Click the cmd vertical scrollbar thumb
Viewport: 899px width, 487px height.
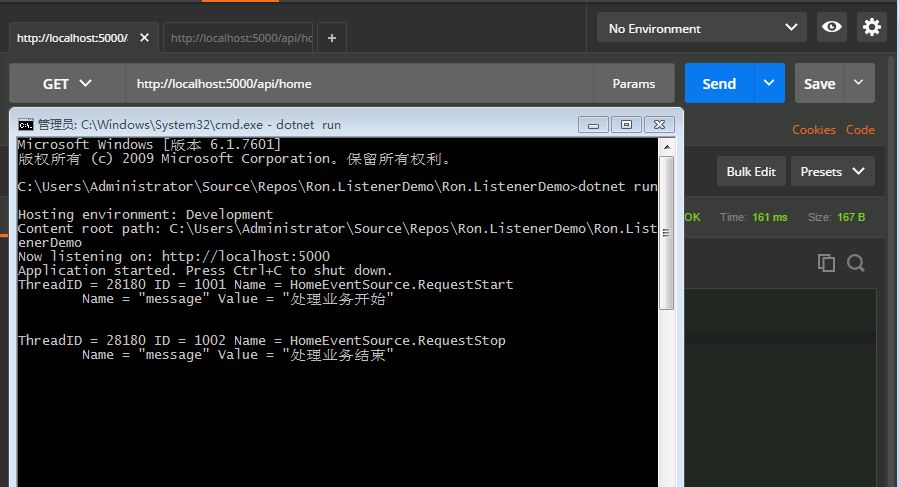tap(666, 232)
